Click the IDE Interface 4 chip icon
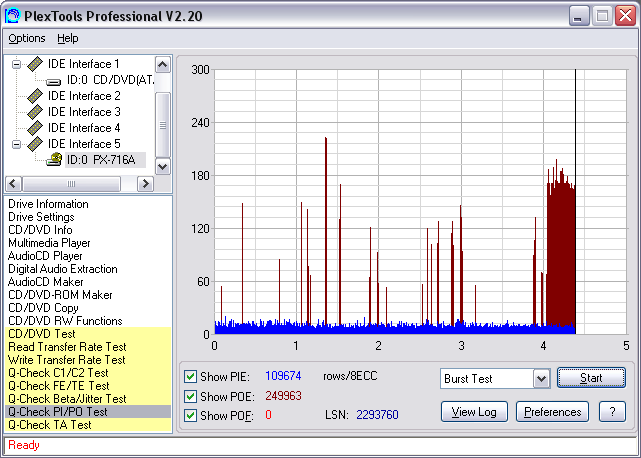This screenshot has width=641, height=458. click(35, 128)
